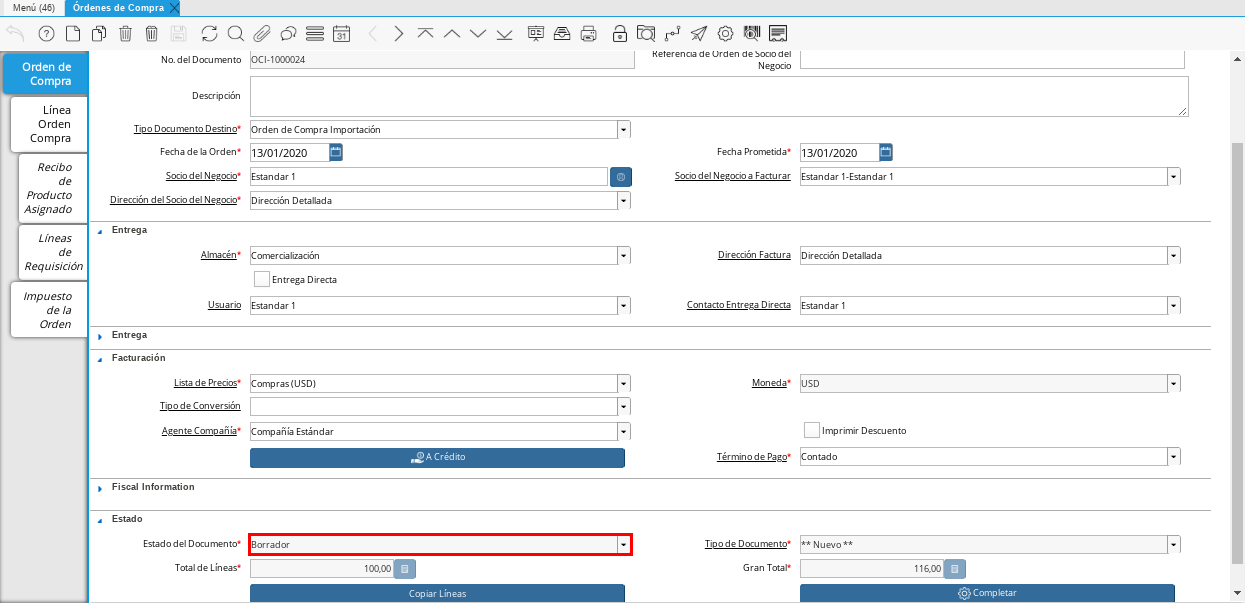1245x603 pixels.
Task: Toggle the Imprimir Descuento checkbox
Action: 812,430
